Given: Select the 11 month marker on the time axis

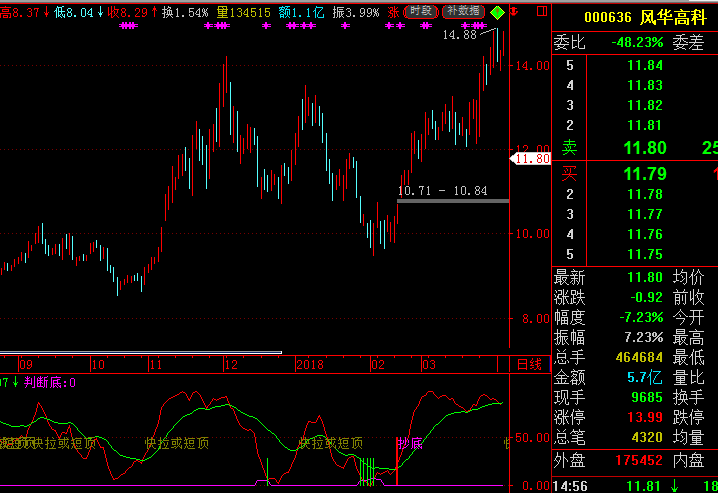Looking at the screenshot, I should tap(156, 365).
